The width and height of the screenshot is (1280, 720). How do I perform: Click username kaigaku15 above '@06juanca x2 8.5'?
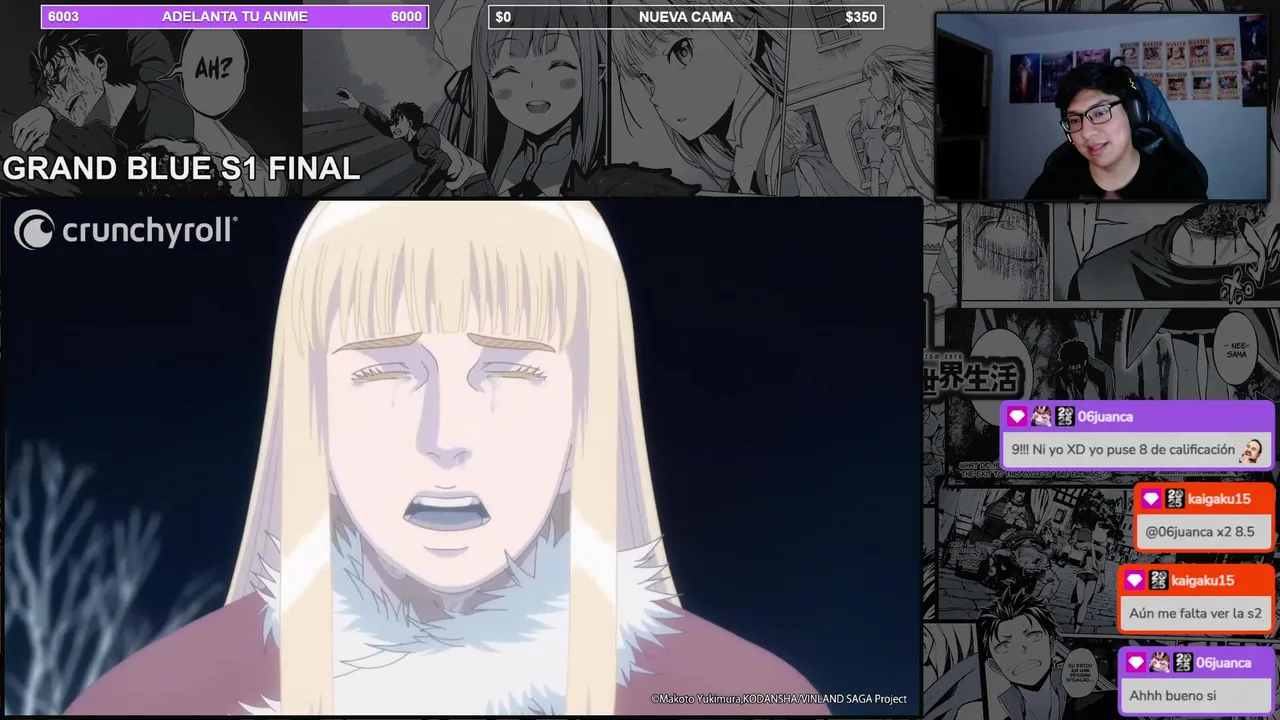[x=1219, y=499]
